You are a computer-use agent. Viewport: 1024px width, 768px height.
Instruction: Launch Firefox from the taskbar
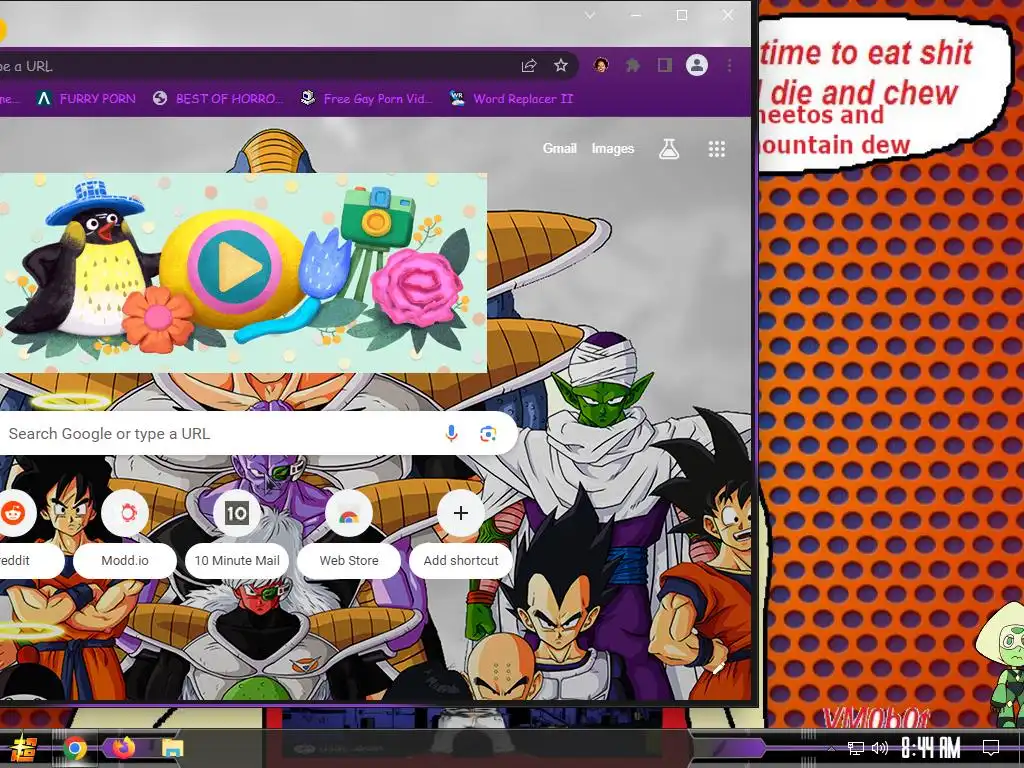[123, 748]
